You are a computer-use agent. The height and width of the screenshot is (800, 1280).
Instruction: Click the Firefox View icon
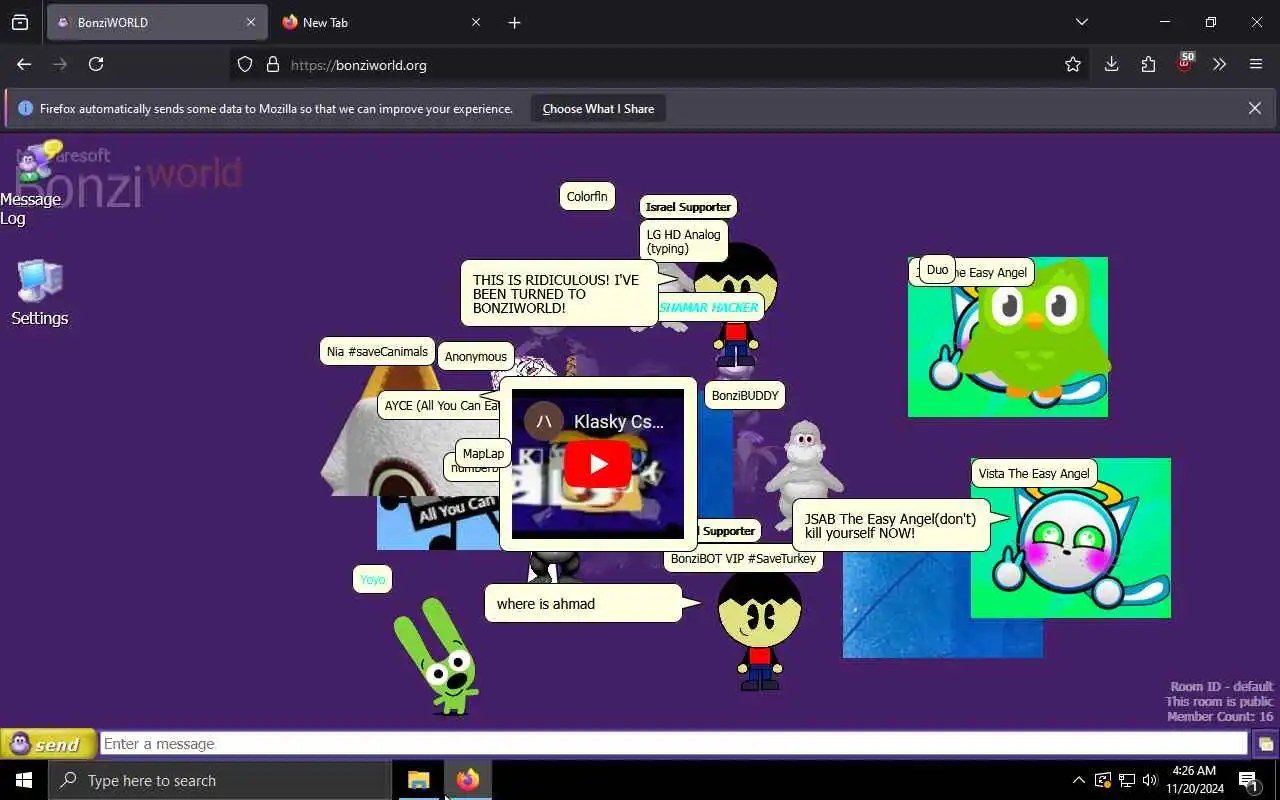pos(20,22)
